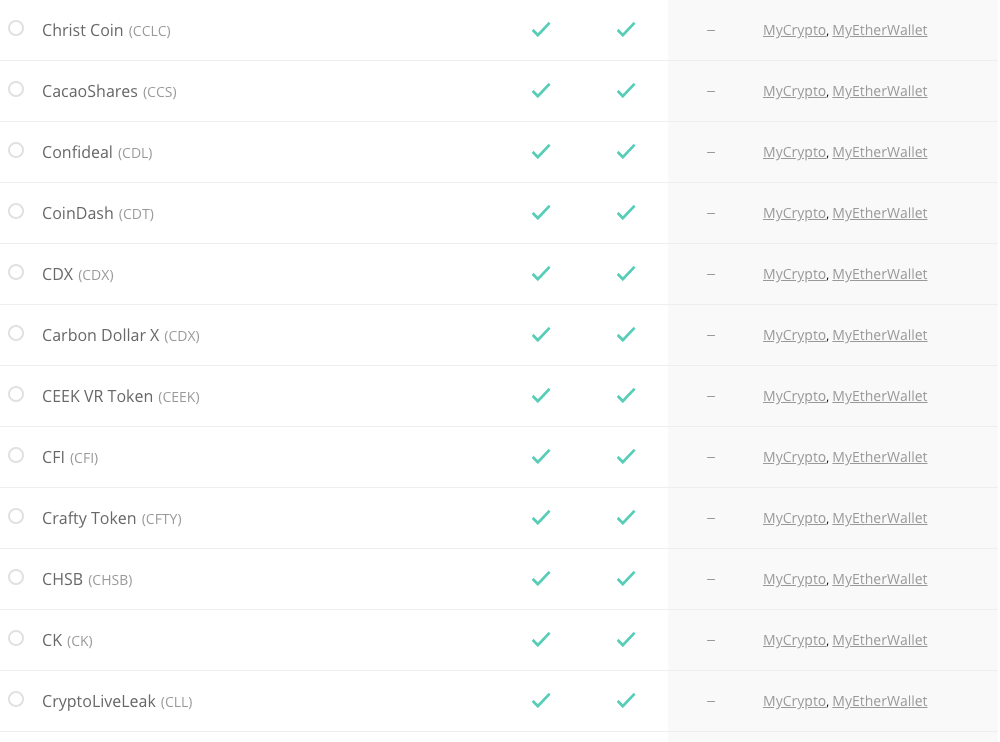Click the Crafty Token (CFTY) name
This screenshot has height=742, width=1000.
coord(111,518)
